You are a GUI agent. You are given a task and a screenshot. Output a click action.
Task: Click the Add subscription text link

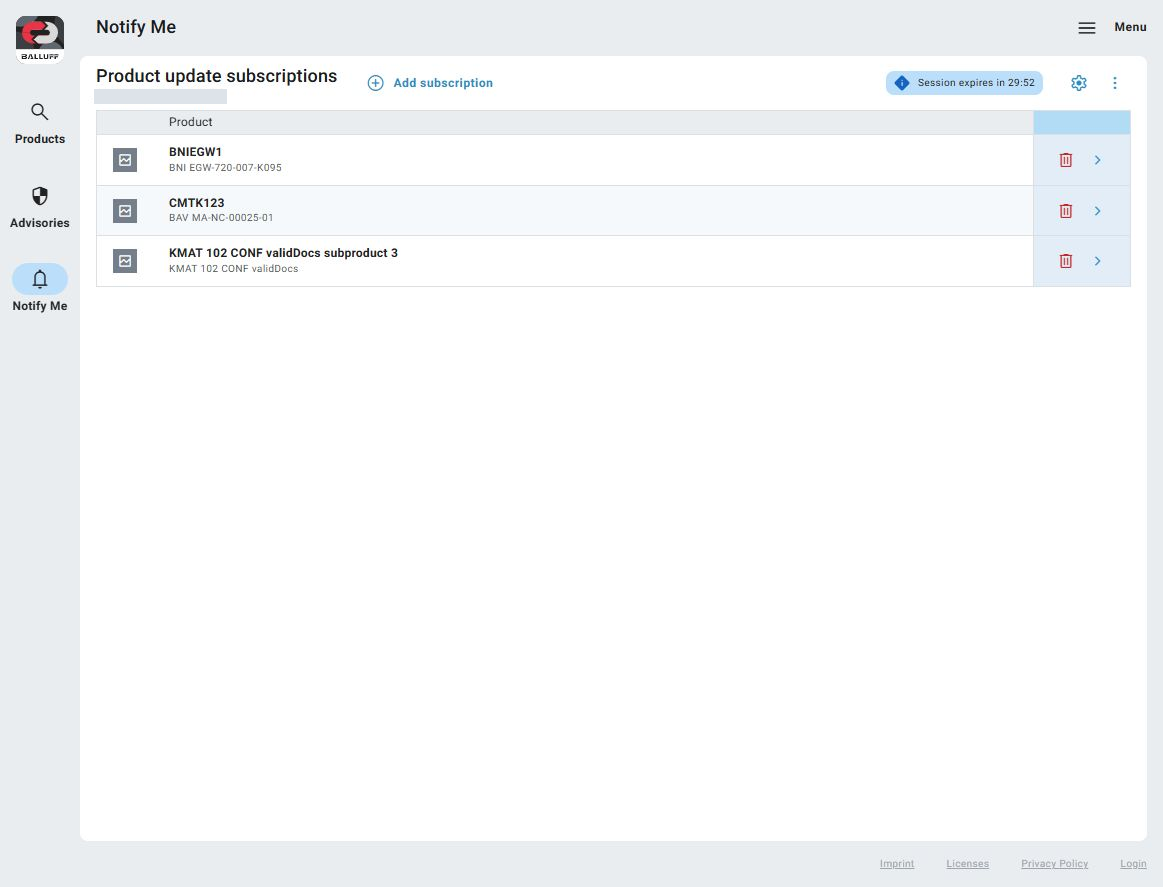tap(443, 83)
